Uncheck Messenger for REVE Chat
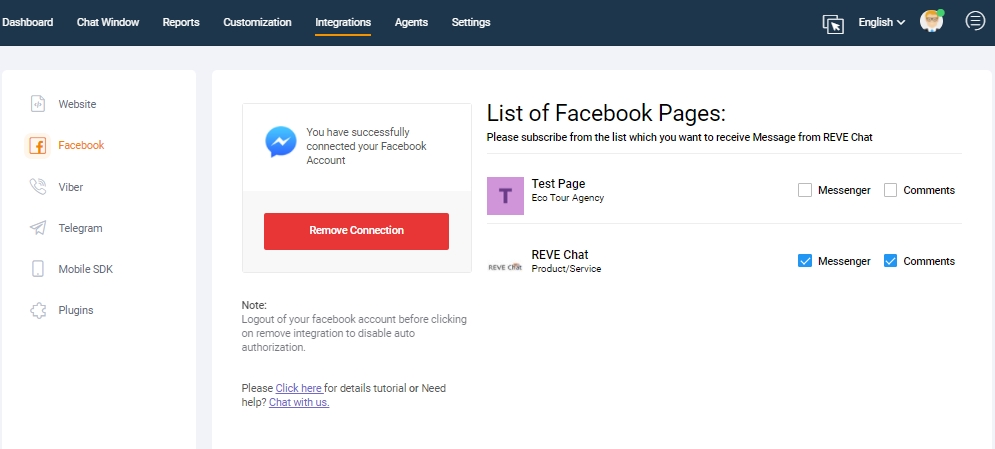The width and height of the screenshot is (995, 449). (804, 261)
